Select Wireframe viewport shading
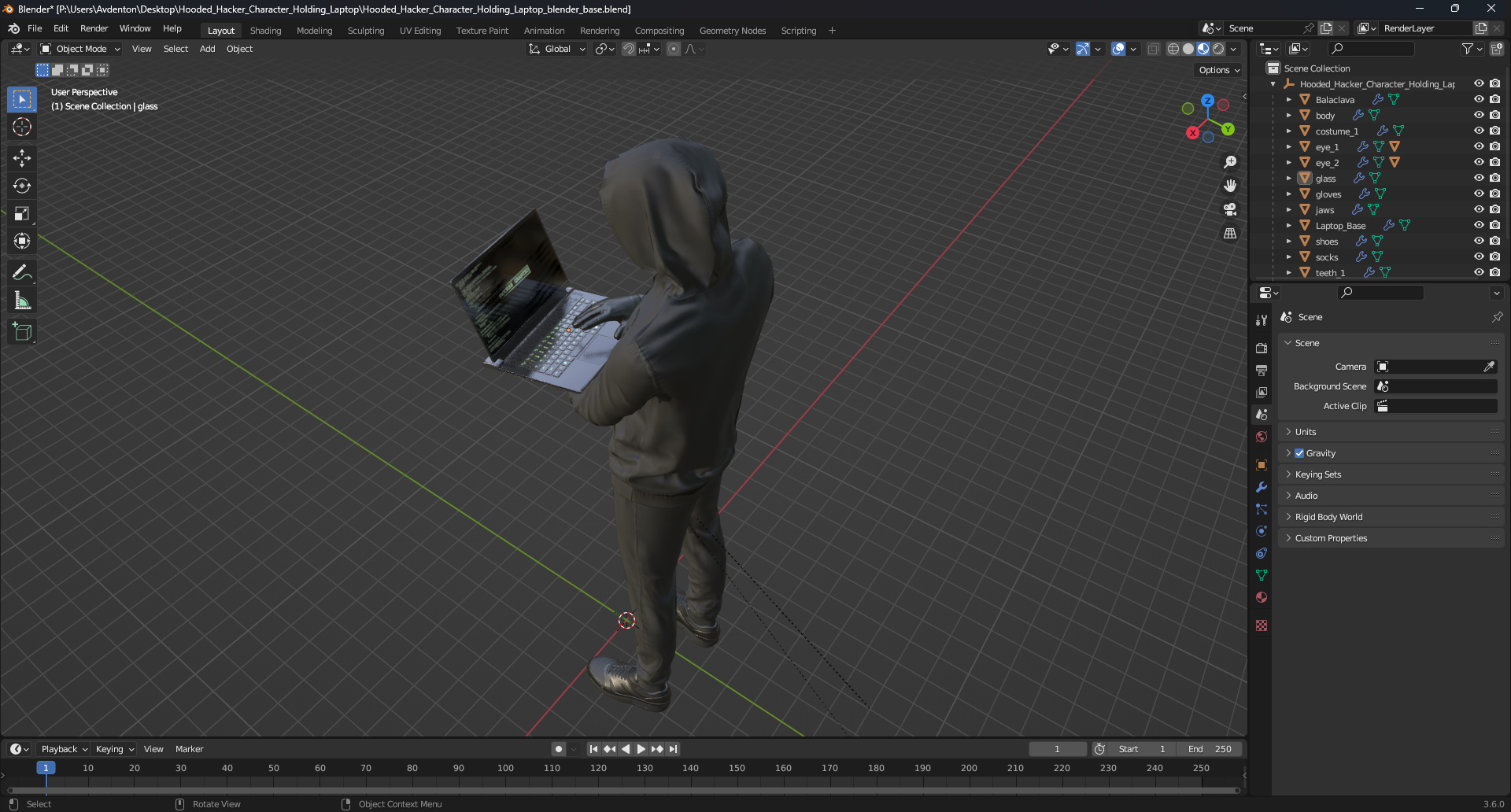 1173,49
